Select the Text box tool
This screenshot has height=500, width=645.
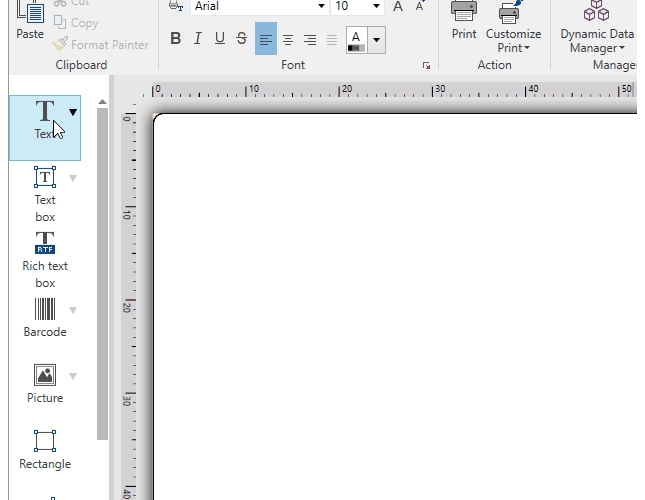(45, 192)
